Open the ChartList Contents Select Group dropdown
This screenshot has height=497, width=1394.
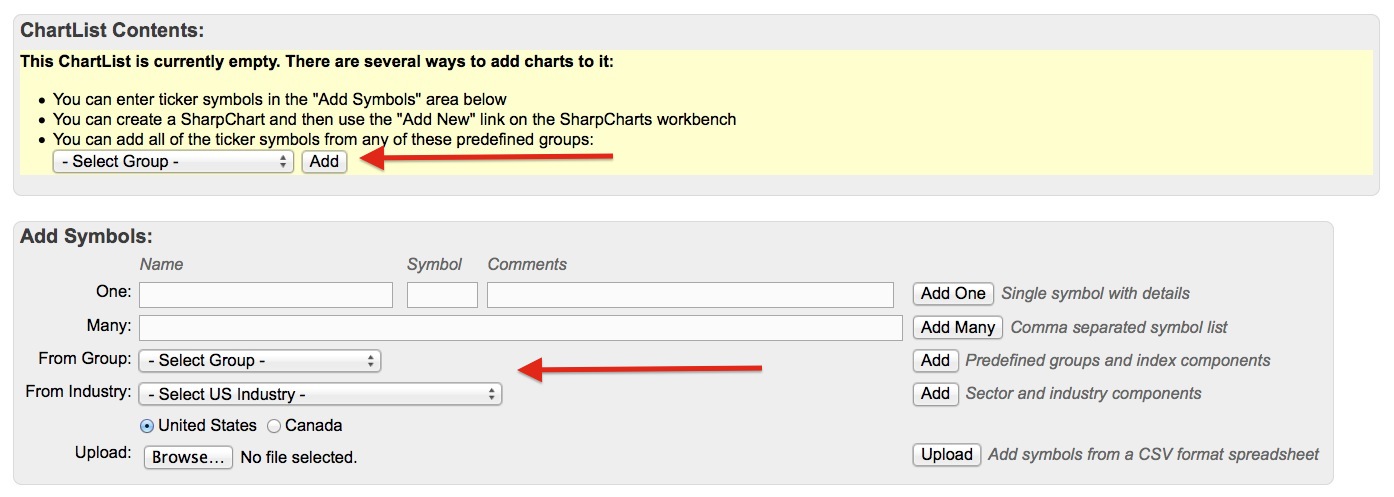tap(173, 161)
